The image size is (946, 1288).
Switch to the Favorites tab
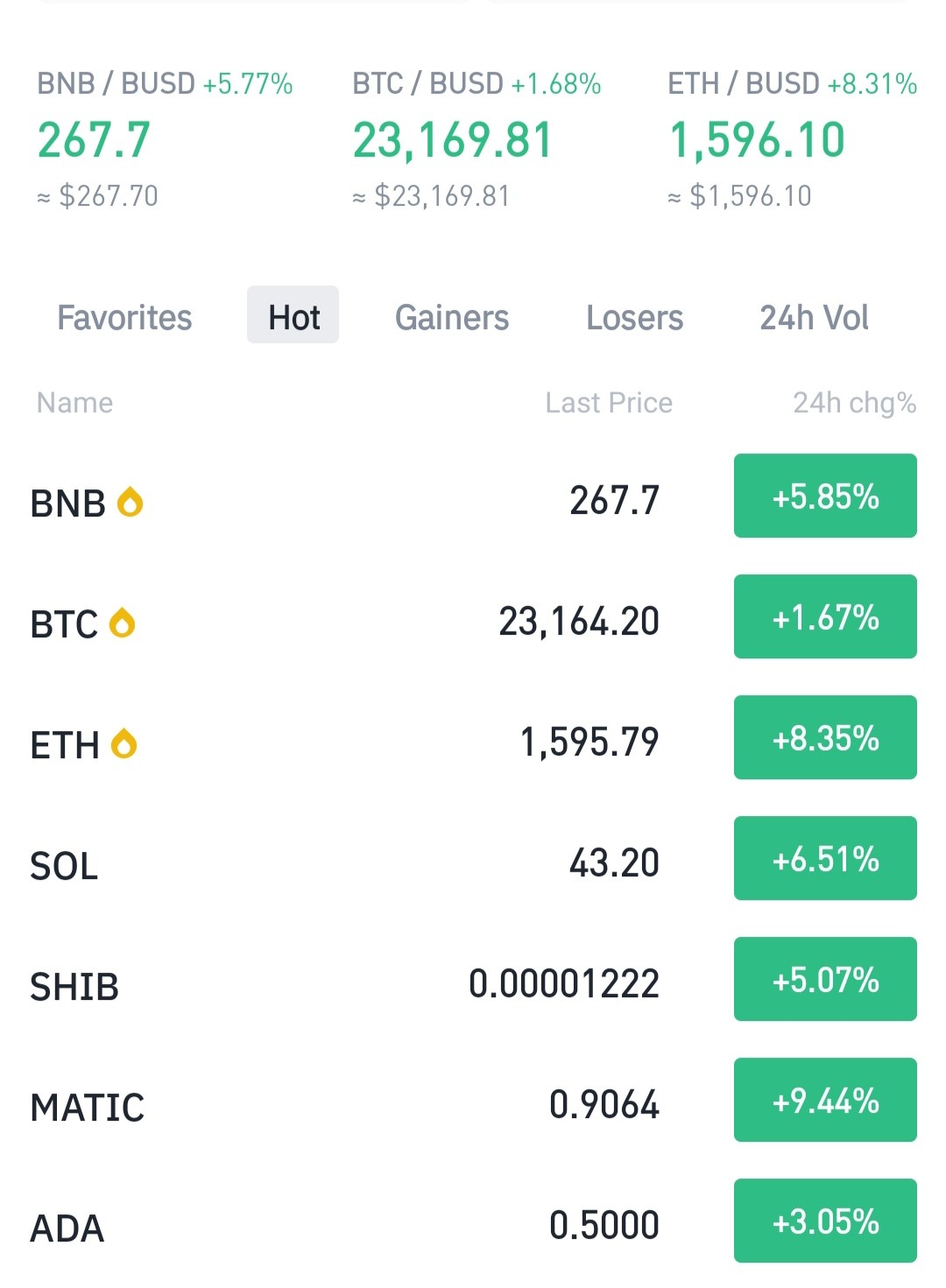coord(124,318)
